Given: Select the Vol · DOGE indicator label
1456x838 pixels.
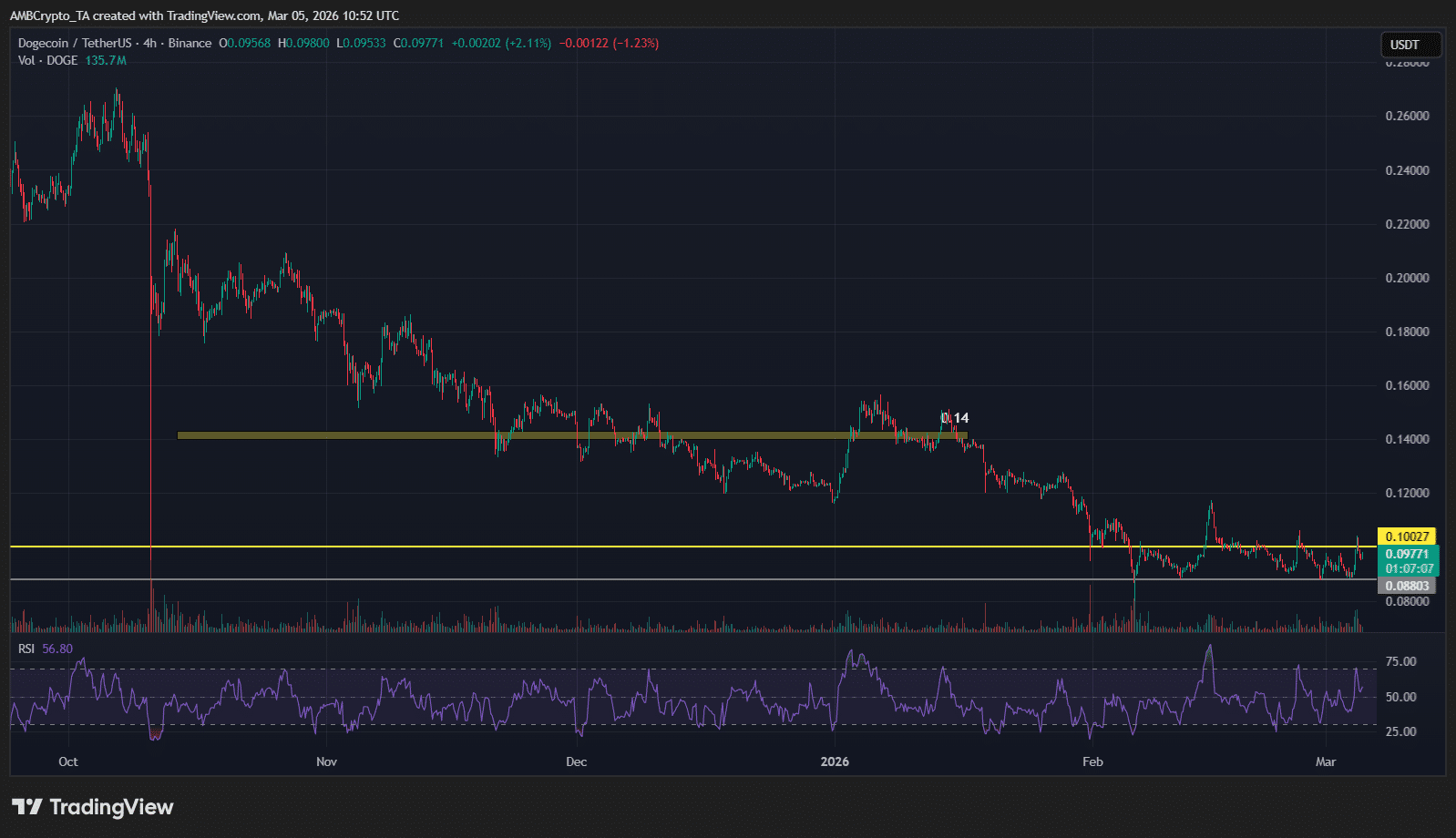Looking at the screenshot, I should tap(47, 60).
